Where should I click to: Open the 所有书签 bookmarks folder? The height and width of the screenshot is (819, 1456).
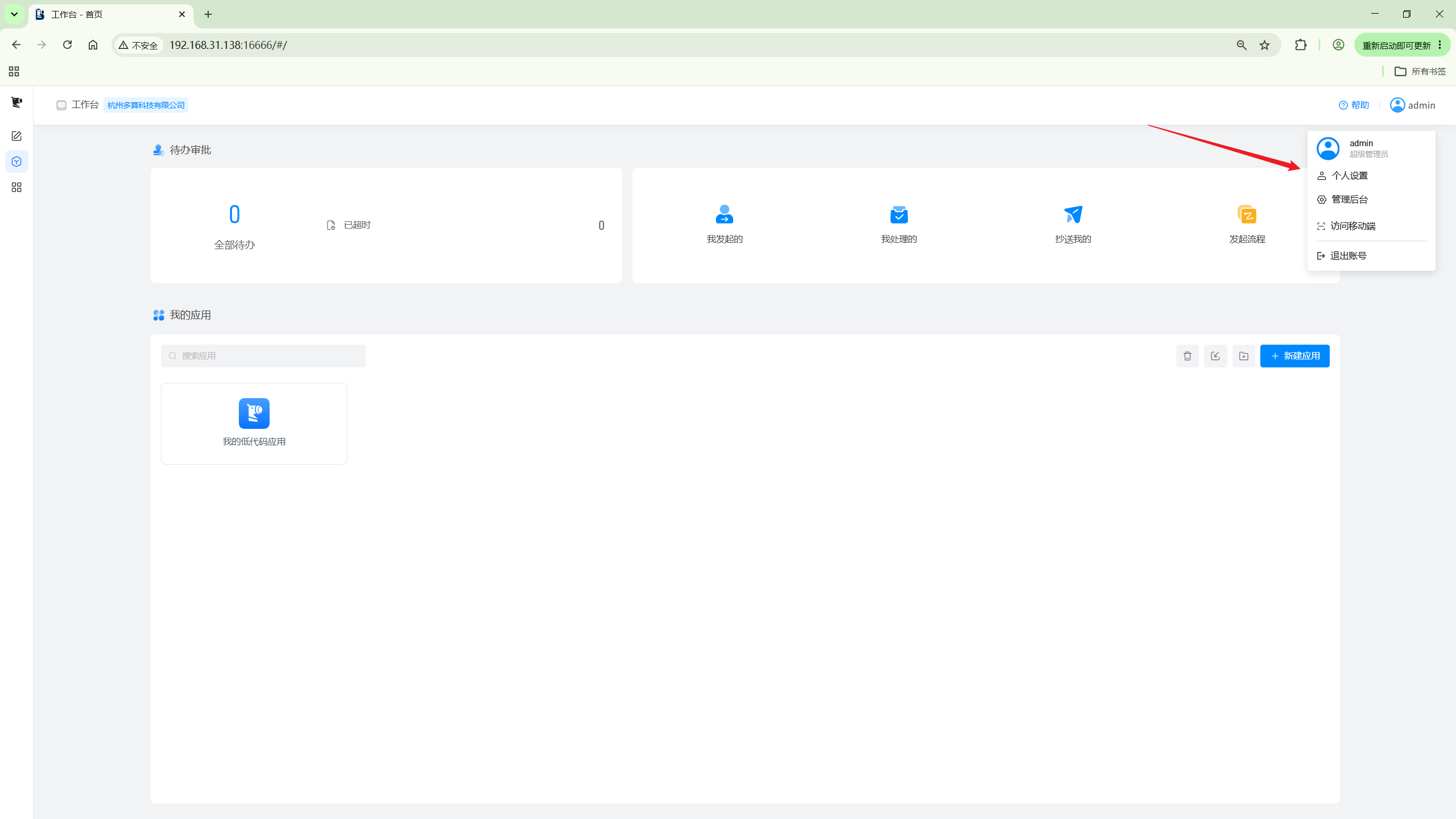(x=1420, y=71)
